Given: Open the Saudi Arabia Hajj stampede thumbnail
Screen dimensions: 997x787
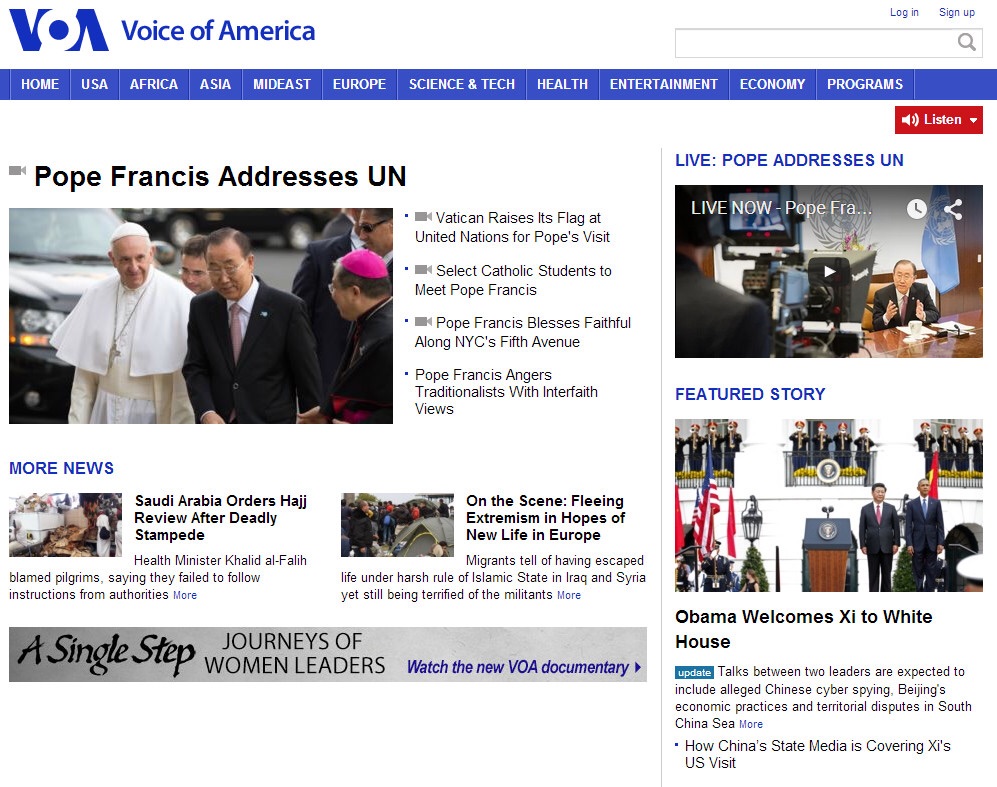Looking at the screenshot, I should click(65, 525).
